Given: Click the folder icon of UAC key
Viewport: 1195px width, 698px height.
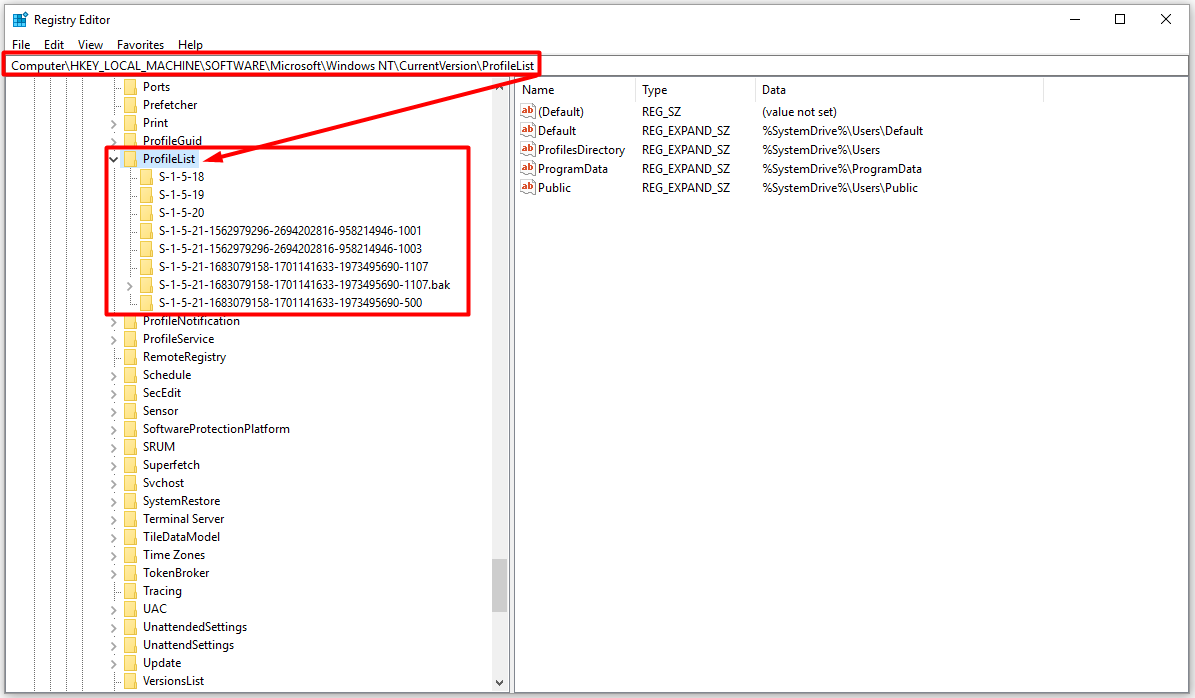Looking at the screenshot, I should (x=130, y=609).
